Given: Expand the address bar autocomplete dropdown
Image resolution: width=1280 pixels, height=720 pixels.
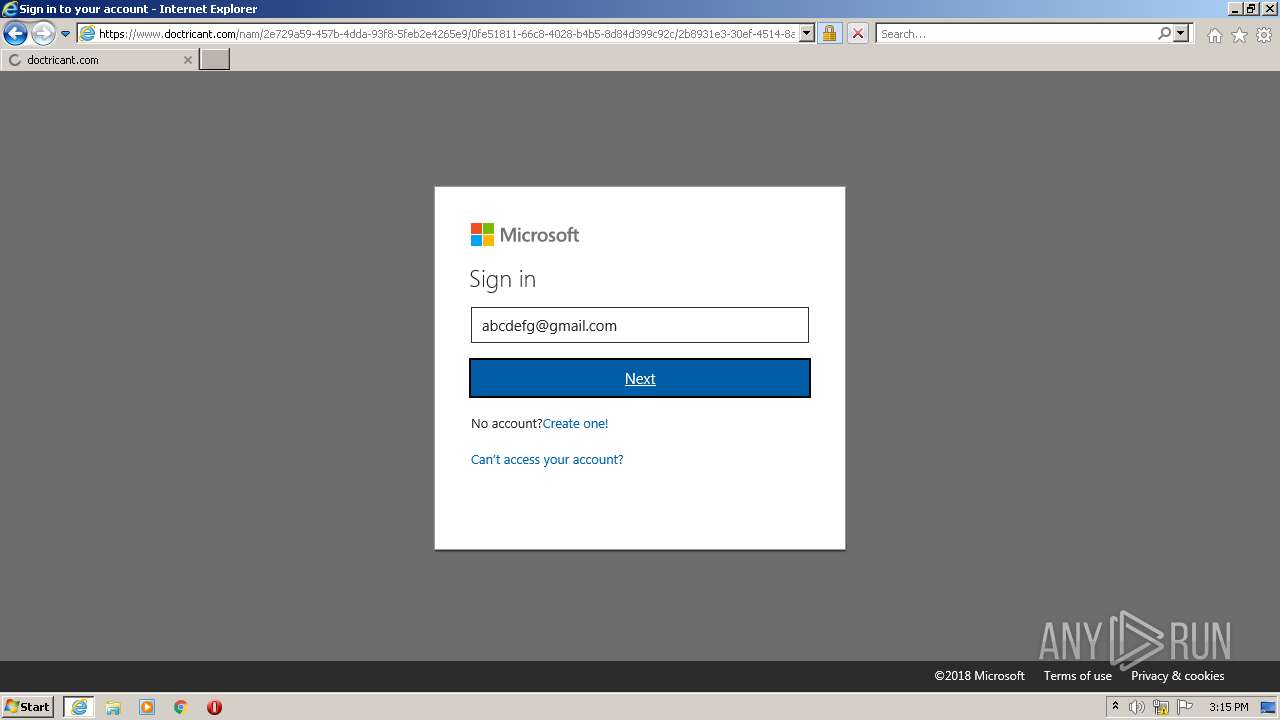Looking at the screenshot, I should point(807,34).
